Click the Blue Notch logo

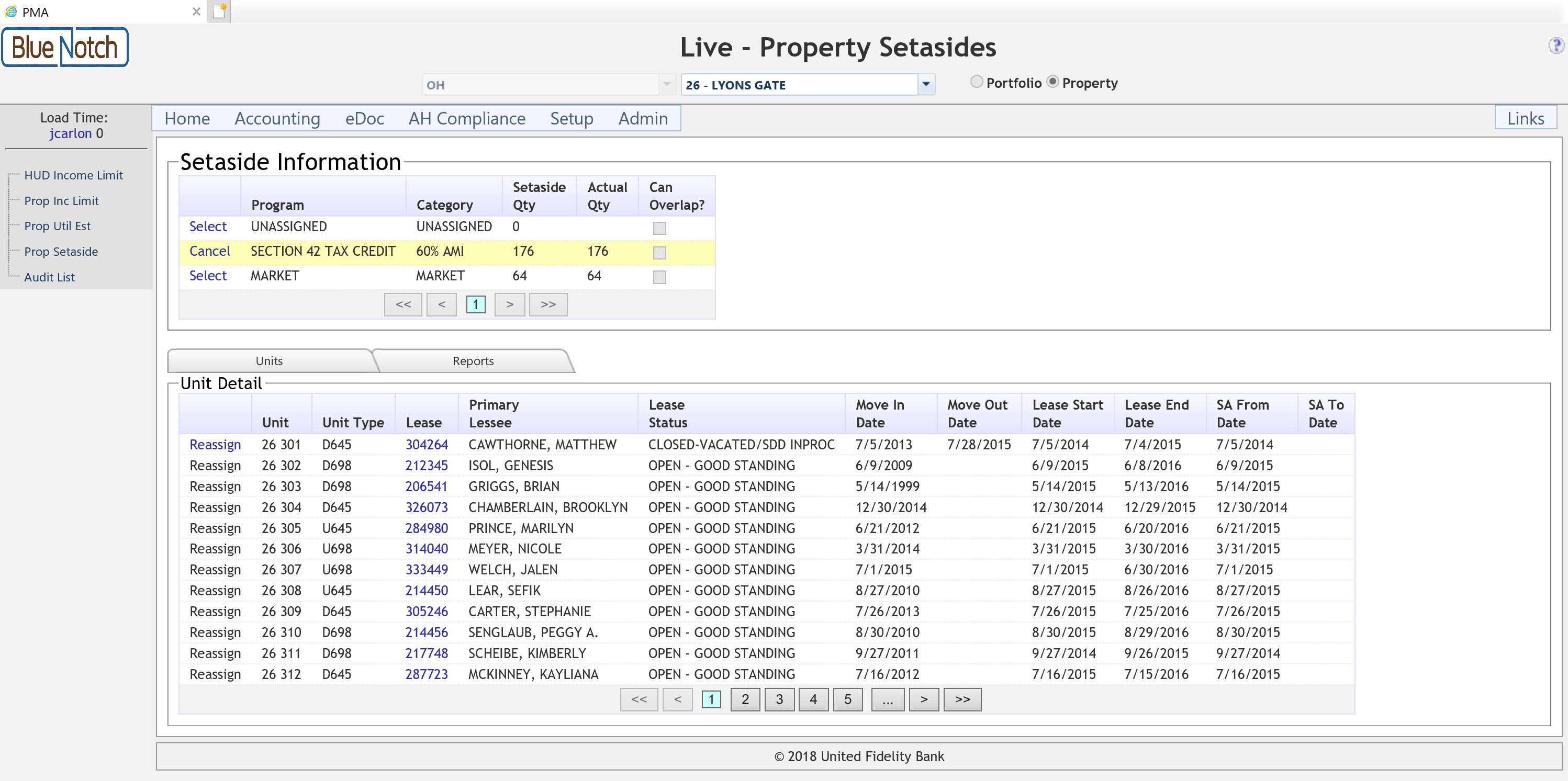[x=65, y=48]
